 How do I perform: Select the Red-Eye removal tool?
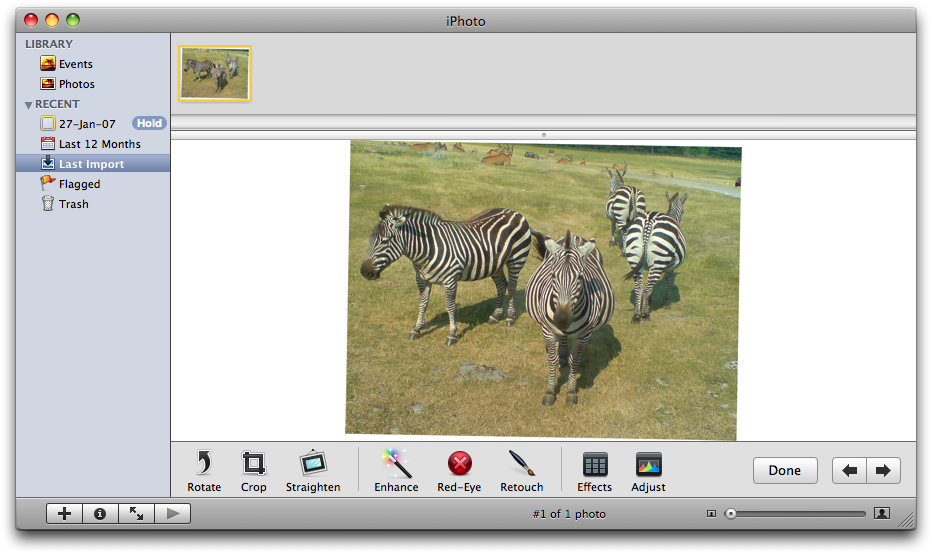pyautogui.click(x=459, y=463)
